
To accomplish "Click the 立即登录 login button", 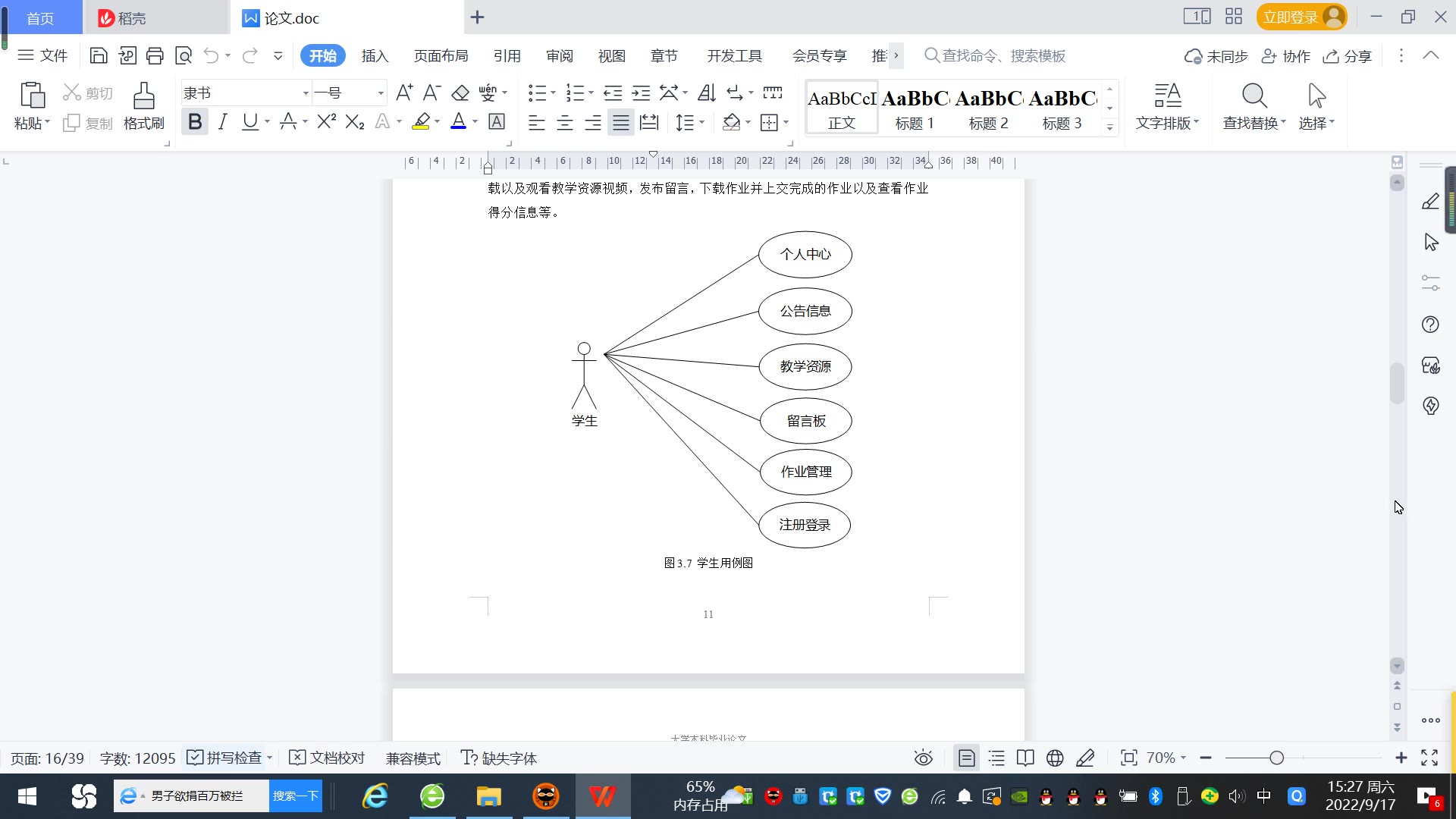I will coord(1301,17).
